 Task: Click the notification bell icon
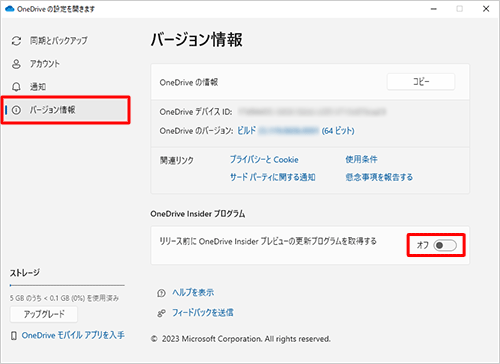pyautogui.click(x=16, y=87)
